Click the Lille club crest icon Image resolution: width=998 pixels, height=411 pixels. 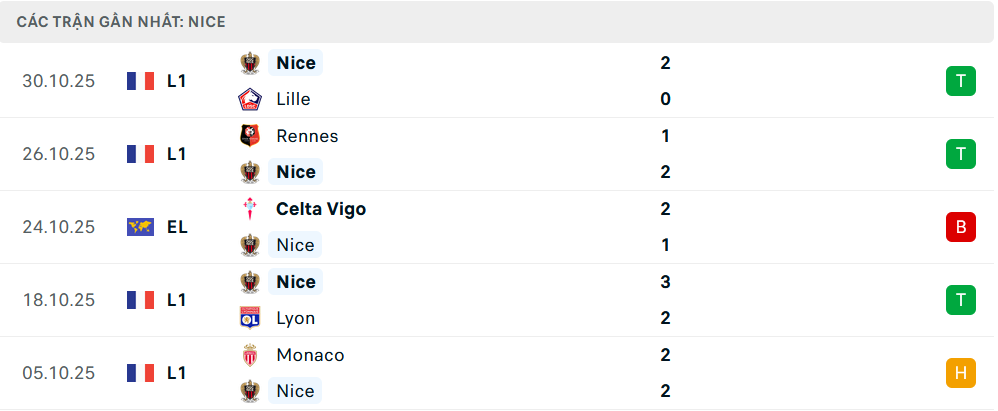click(249, 99)
